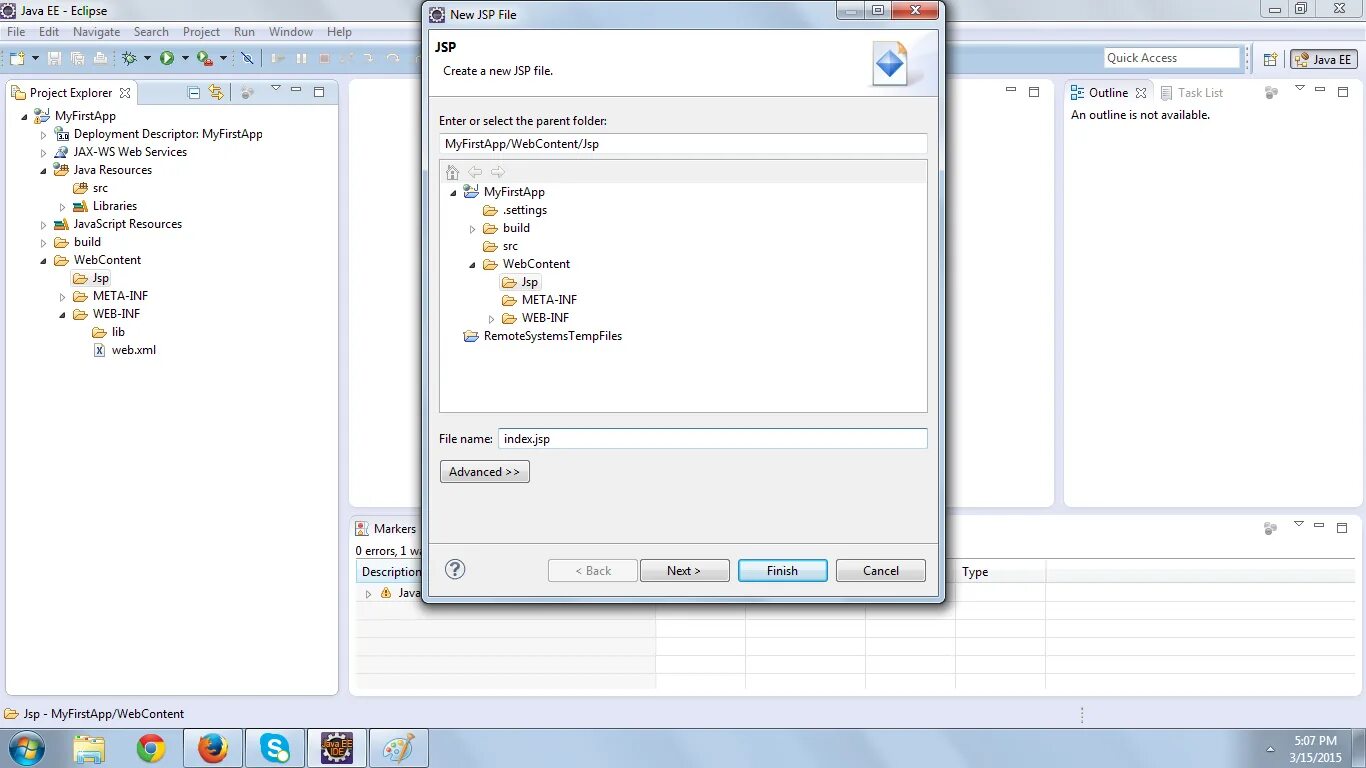The height and width of the screenshot is (768, 1366).
Task: Click Cancel in New JSP File dialog
Action: [x=881, y=570]
